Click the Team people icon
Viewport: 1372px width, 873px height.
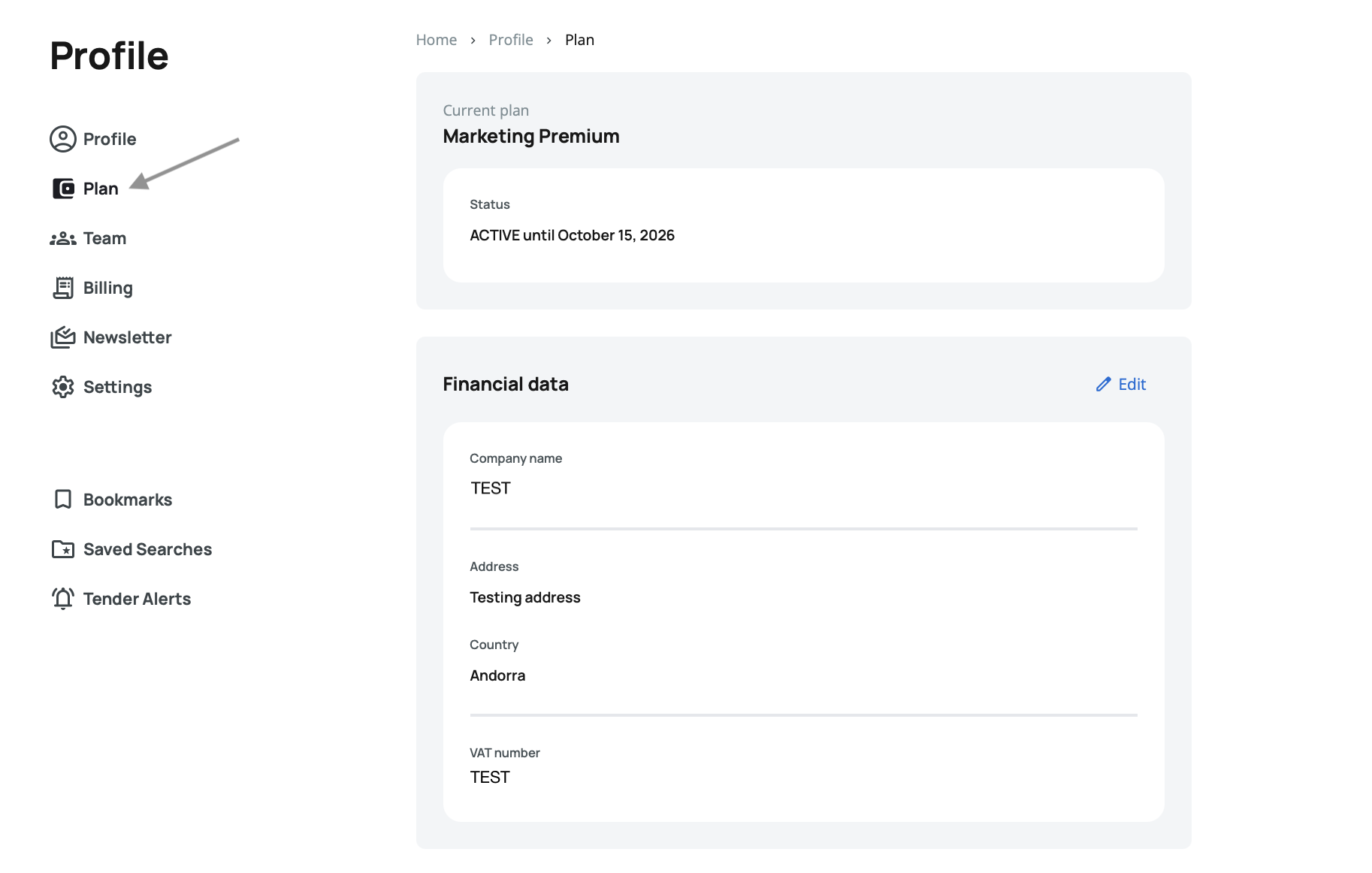click(63, 239)
